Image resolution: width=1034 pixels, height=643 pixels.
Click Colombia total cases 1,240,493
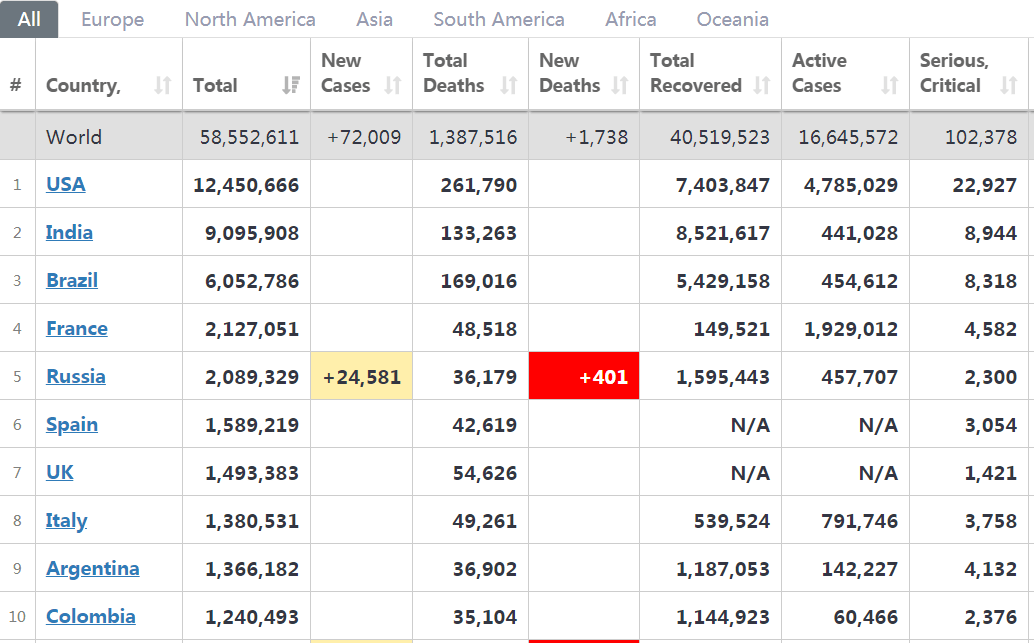point(252,617)
